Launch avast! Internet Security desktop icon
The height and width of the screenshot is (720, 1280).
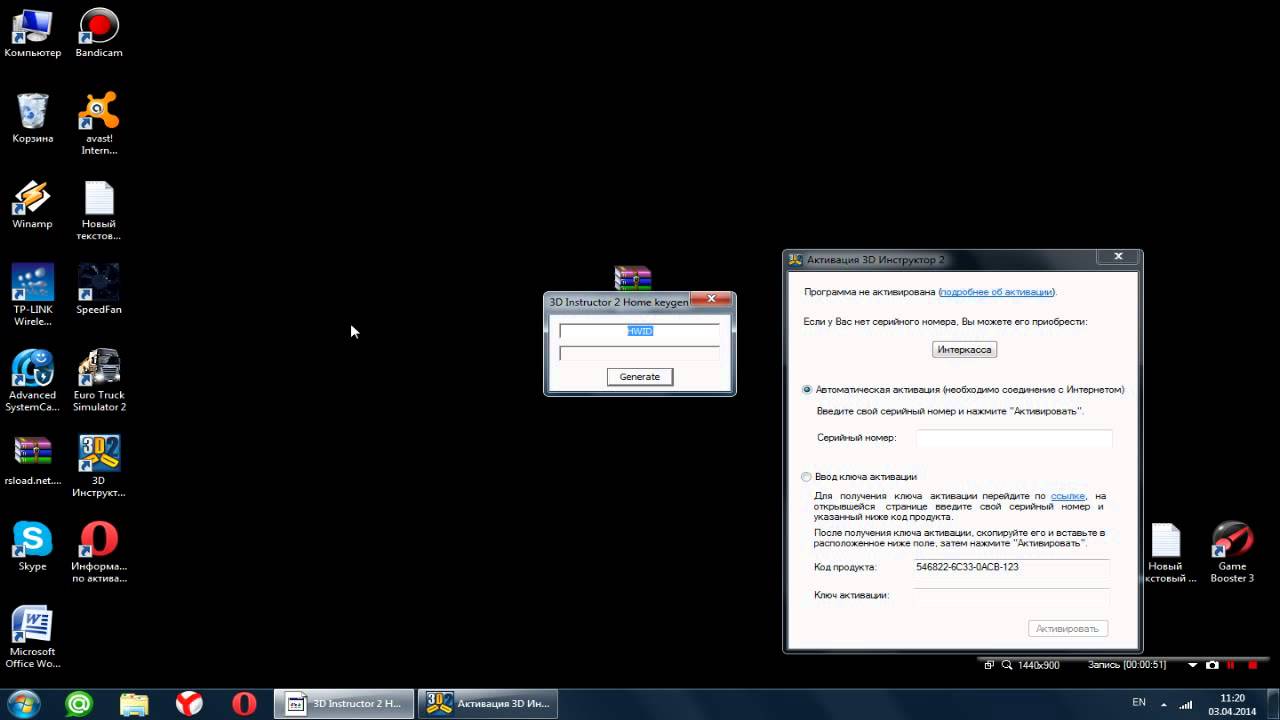tap(99, 123)
